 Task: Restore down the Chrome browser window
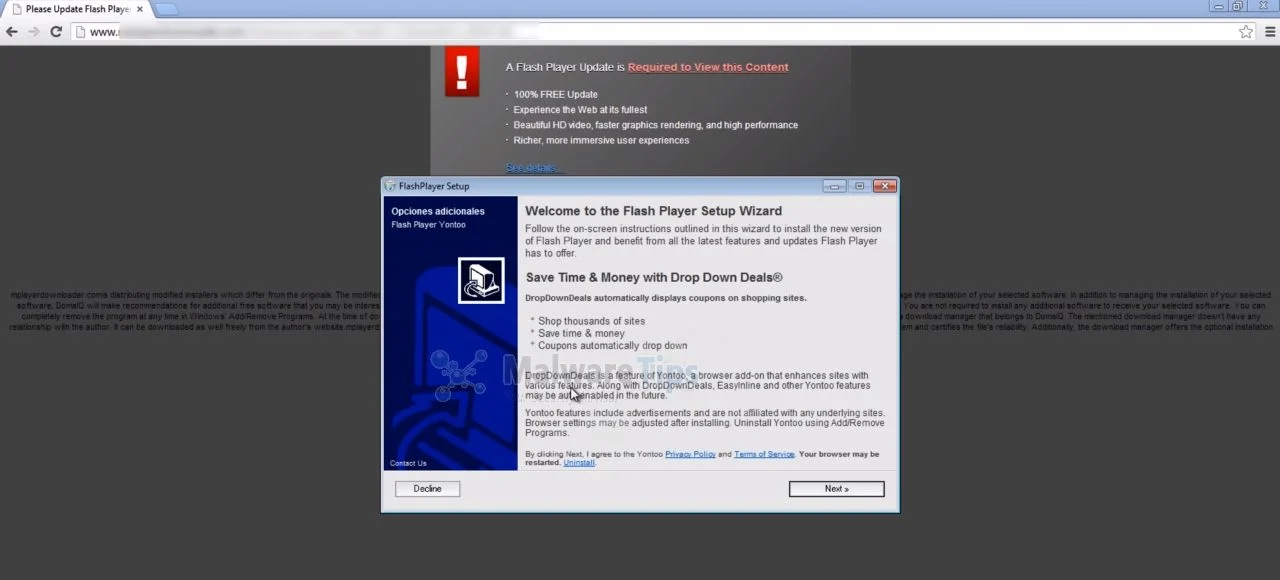point(1238,6)
